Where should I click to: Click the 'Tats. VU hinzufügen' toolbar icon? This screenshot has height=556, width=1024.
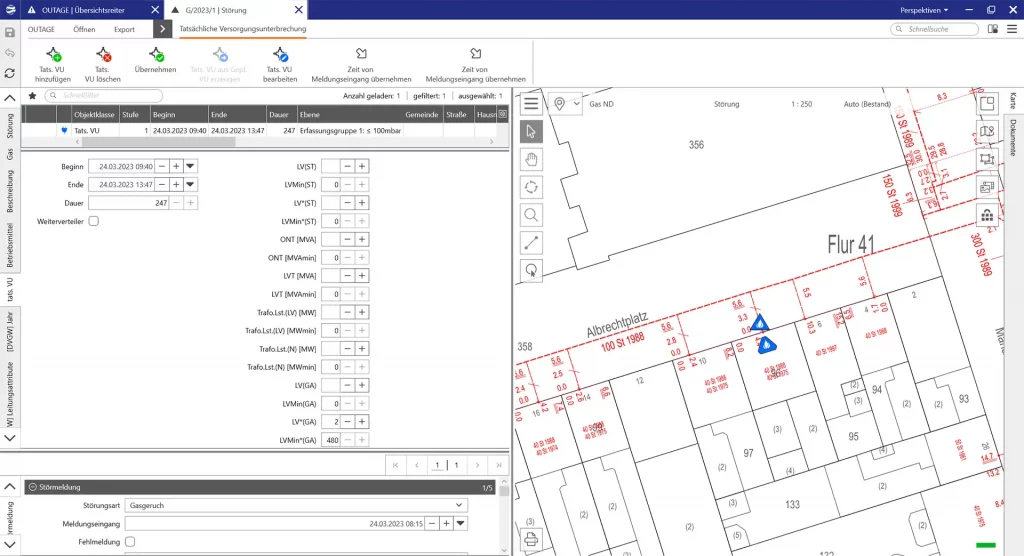click(x=54, y=55)
